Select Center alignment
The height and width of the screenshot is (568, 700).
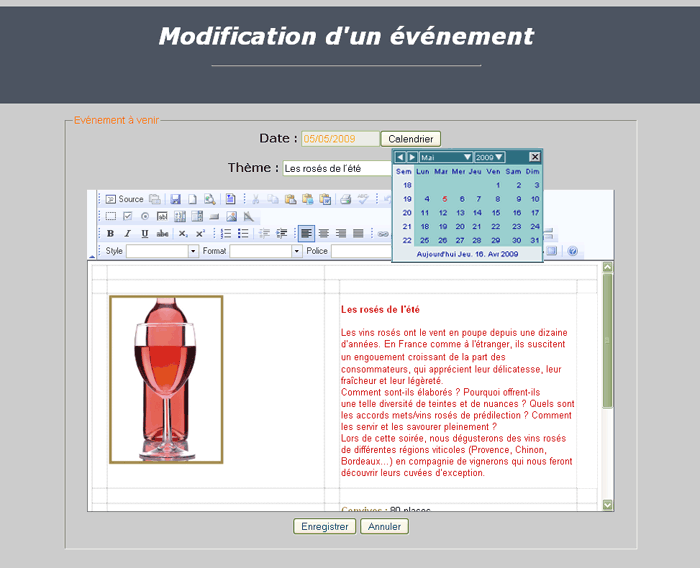point(324,234)
